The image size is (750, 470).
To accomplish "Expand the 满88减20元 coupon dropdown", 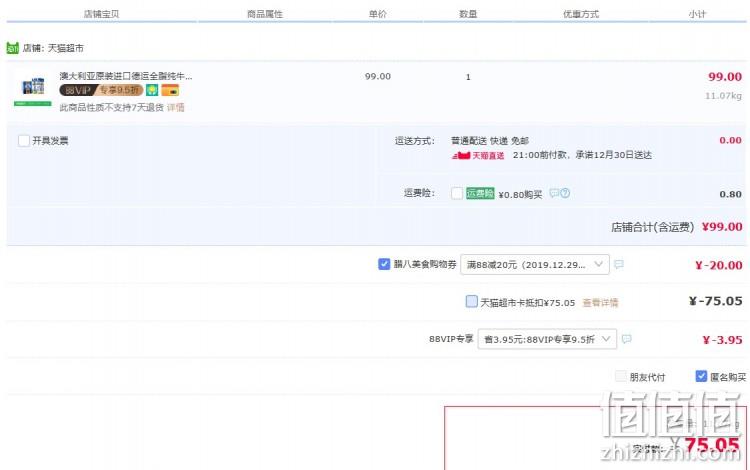I will pos(535,264).
